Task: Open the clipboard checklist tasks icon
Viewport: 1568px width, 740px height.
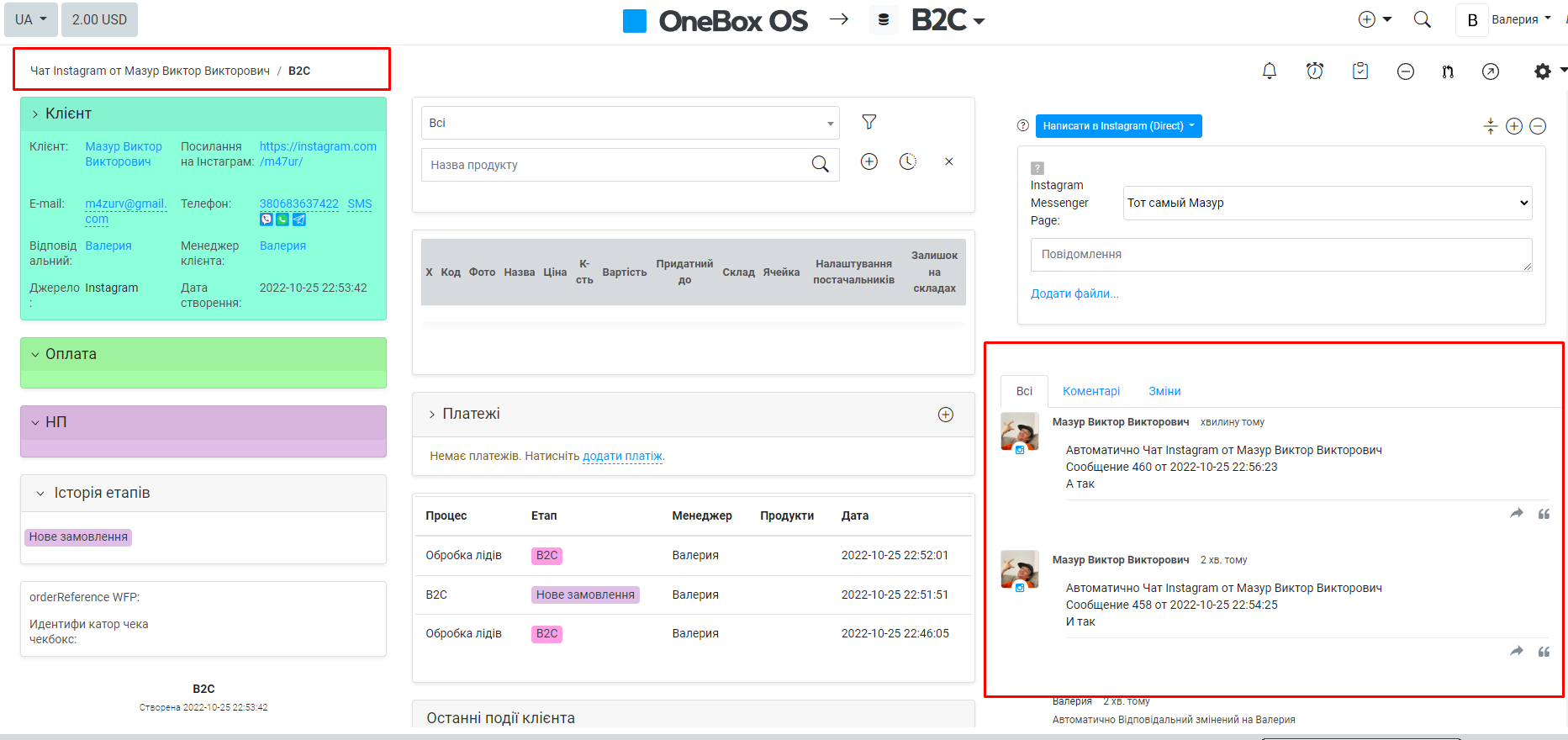Action: [1360, 71]
